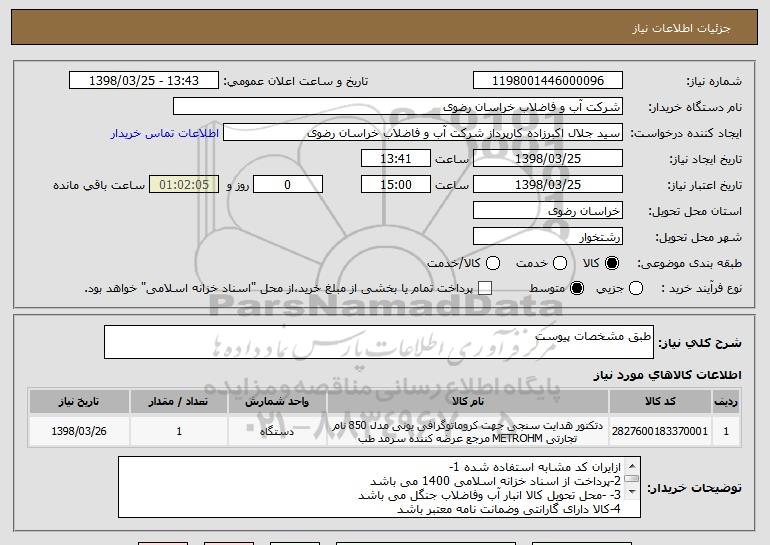Click scroll down arrow in buyer notes

(632, 491)
